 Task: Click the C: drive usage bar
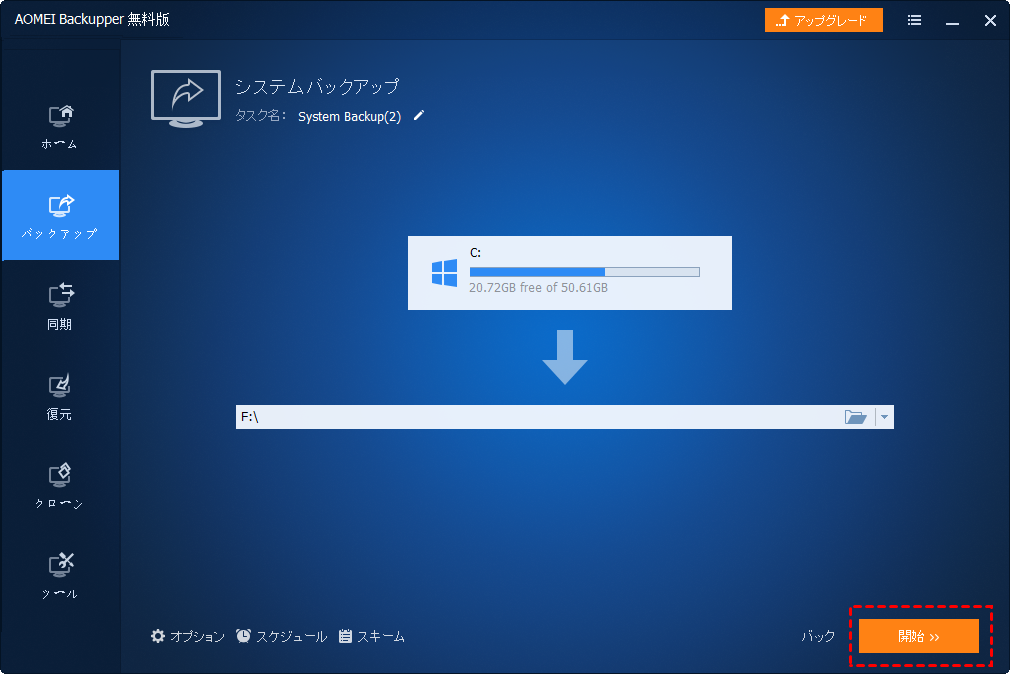(584, 272)
